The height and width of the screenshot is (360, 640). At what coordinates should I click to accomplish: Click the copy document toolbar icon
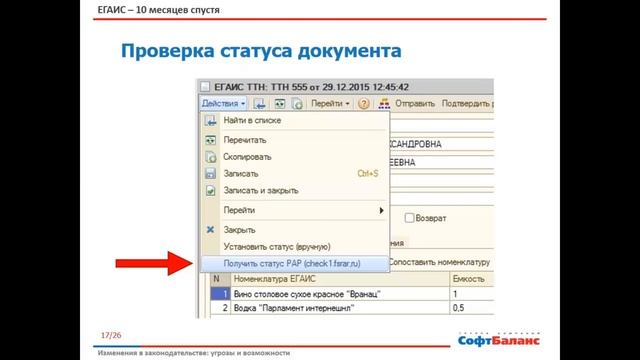click(298, 104)
